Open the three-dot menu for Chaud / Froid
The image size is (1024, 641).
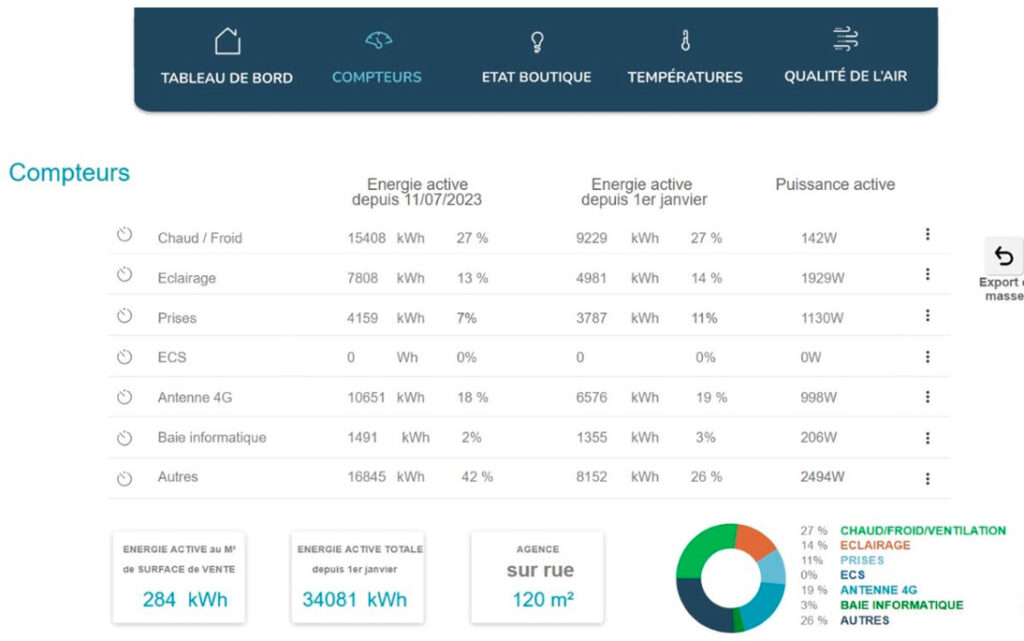(x=927, y=235)
